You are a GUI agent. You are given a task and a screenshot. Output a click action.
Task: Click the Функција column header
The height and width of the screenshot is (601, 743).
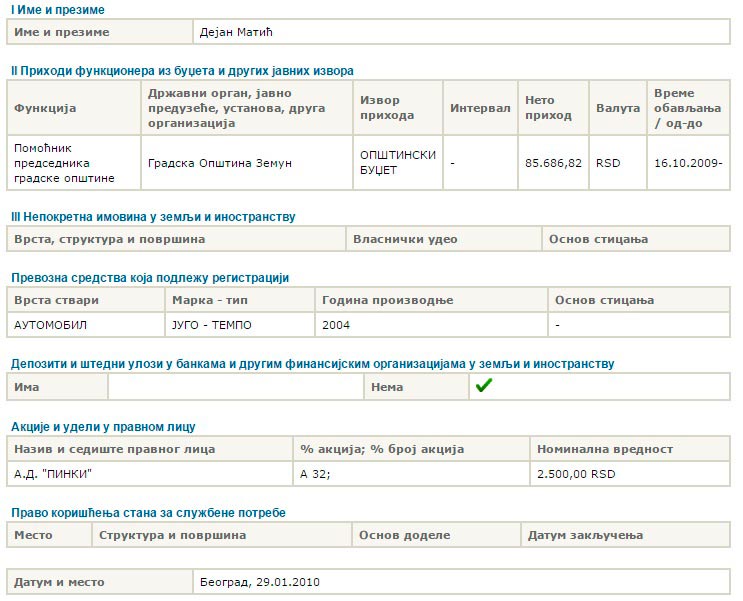point(45,108)
